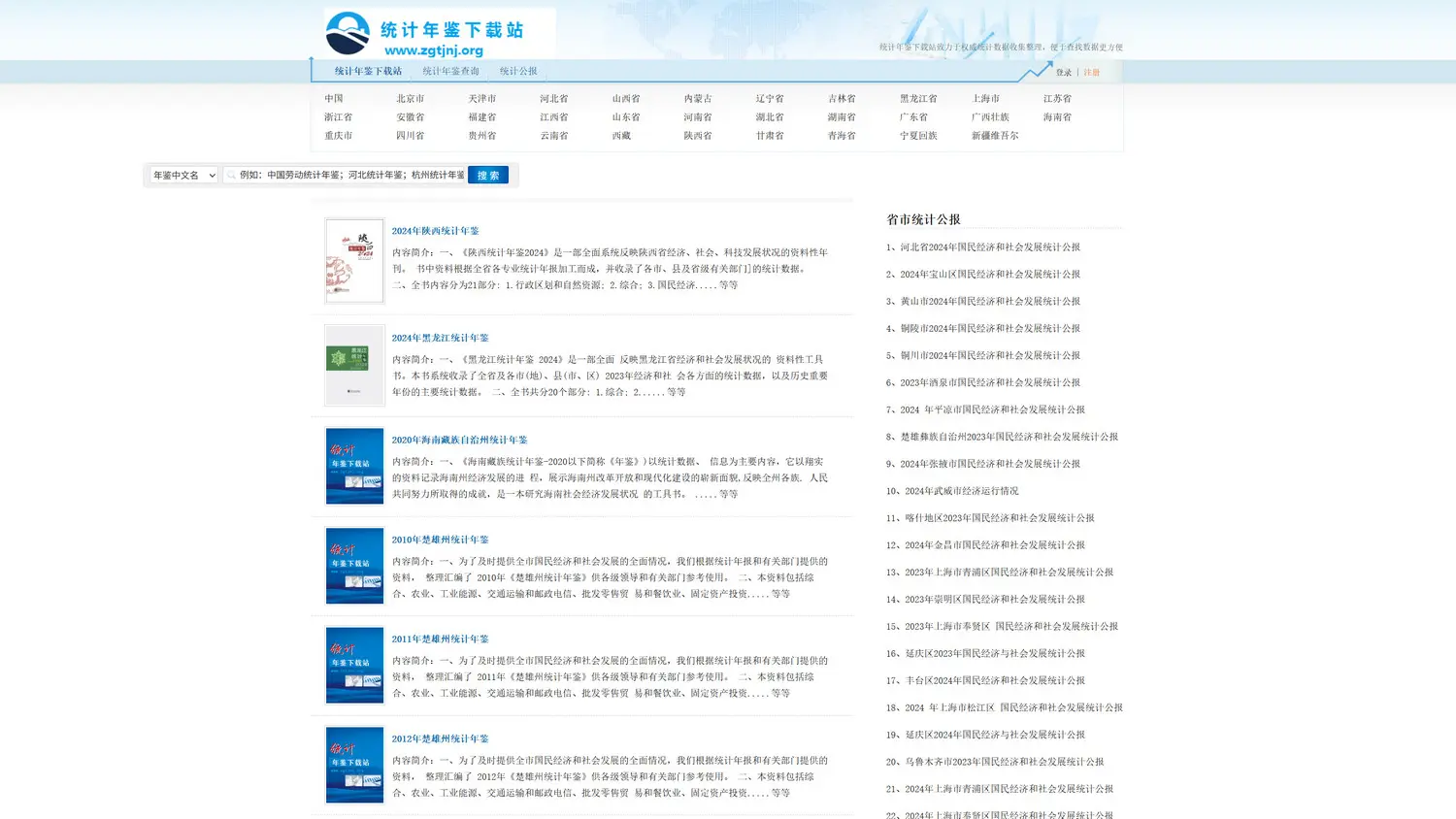The image size is (1456, 819).
Task: Click the 注册 register link
Action: 1092,73
